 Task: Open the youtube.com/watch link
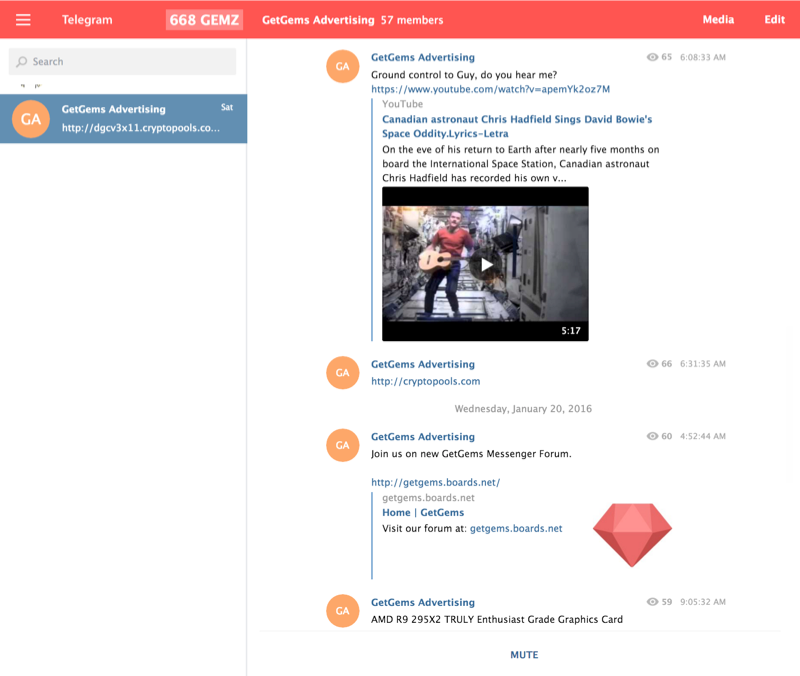490,89
